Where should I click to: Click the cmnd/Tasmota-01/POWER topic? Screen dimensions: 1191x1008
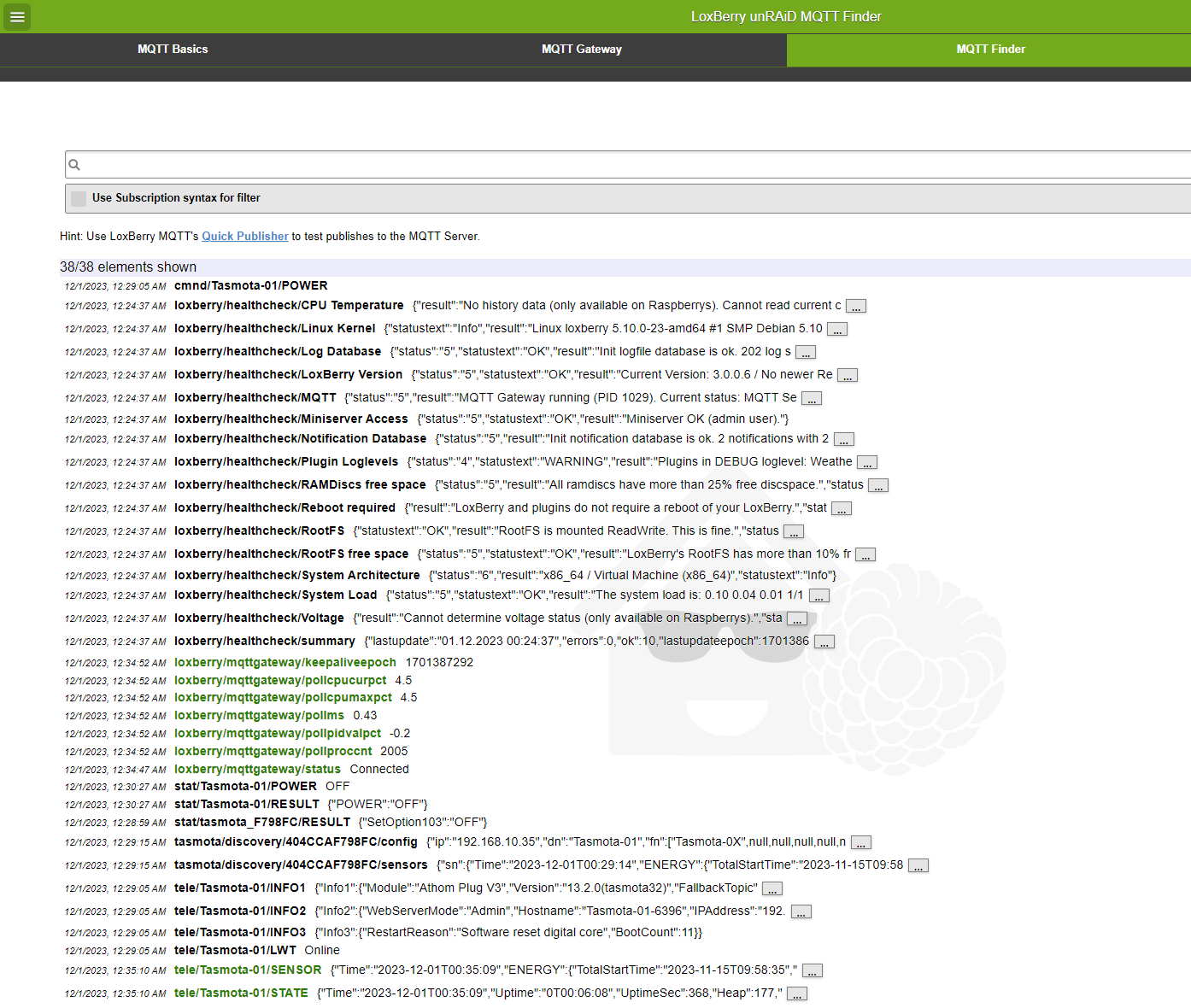point(250,286)
